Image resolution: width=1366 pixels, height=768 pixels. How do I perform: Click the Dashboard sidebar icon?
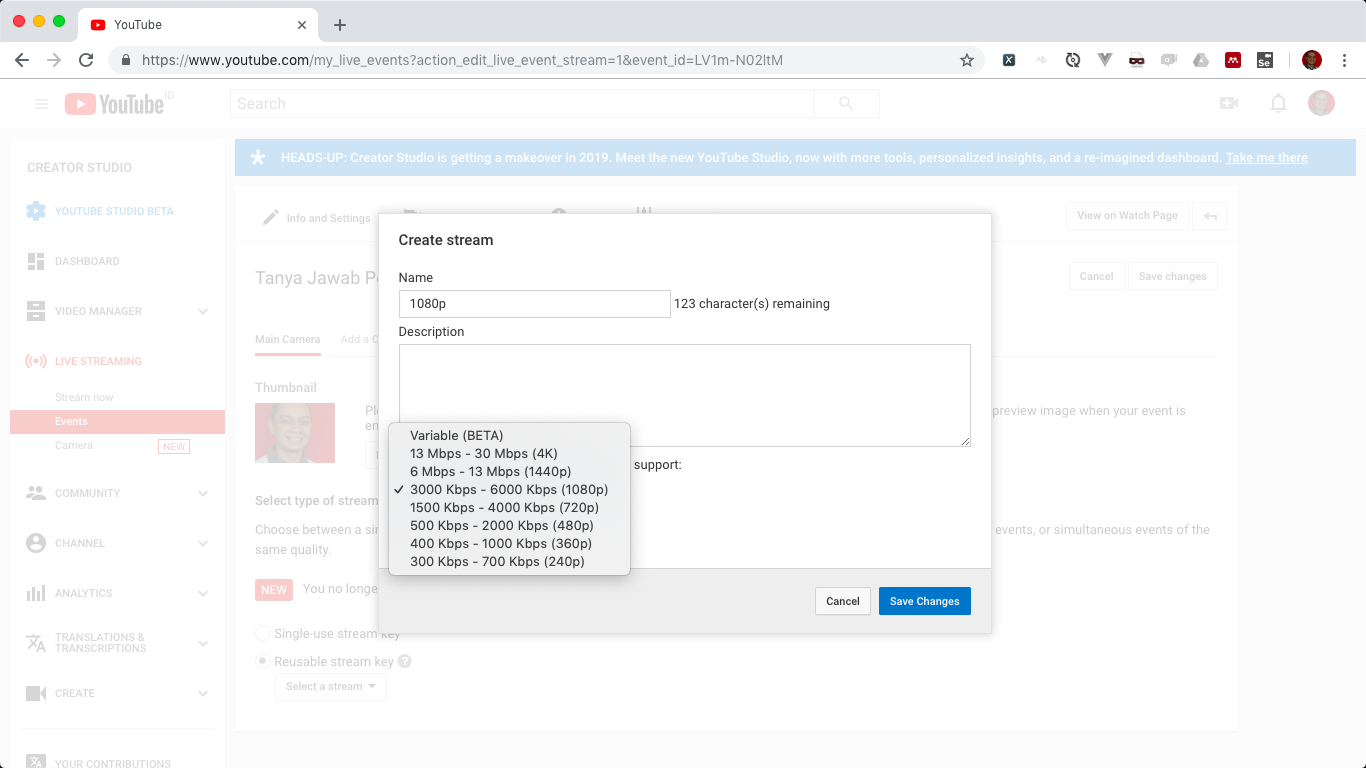point(36,261)
